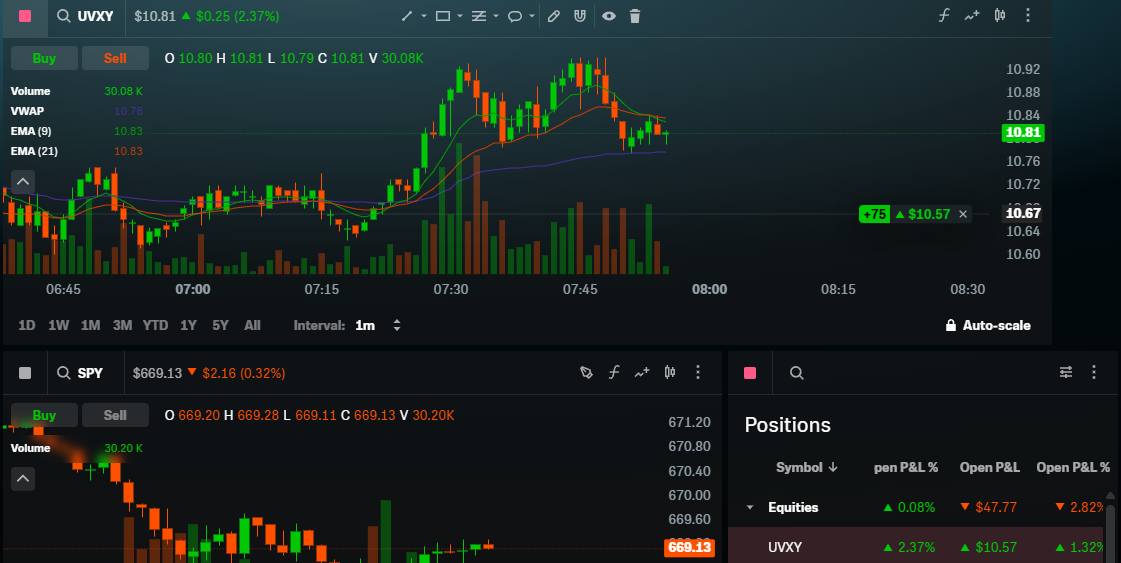Toggle Auto-scale lock

tap(988, 325)
